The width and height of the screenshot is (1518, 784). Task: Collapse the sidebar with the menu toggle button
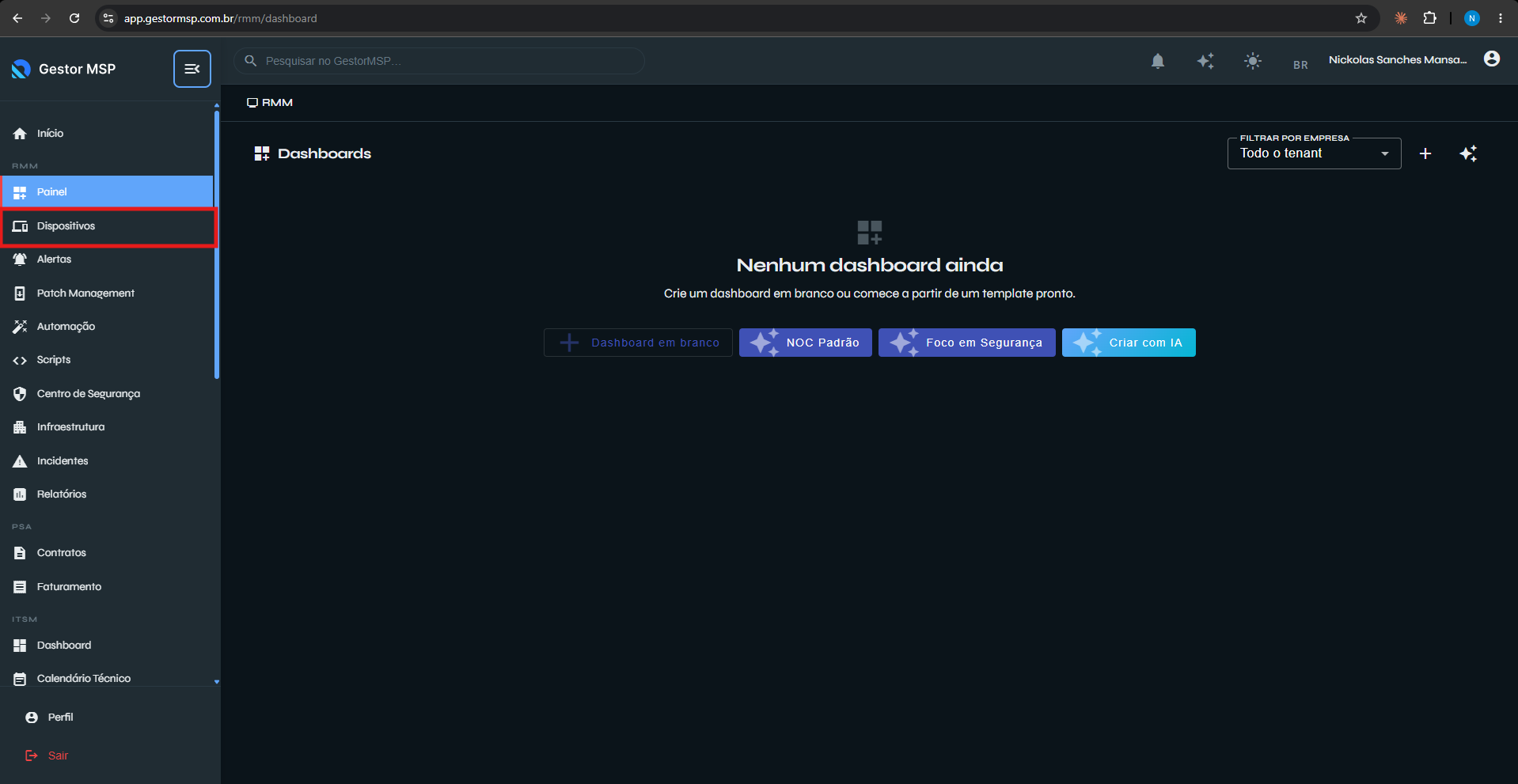click(192, 69)
